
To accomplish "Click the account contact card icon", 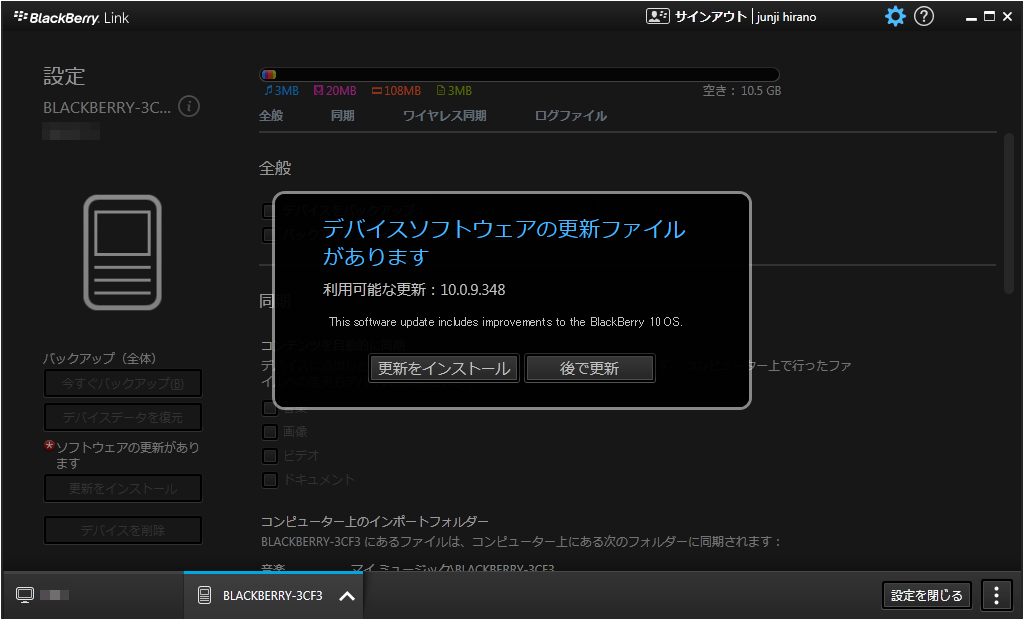I will point(657,17).
